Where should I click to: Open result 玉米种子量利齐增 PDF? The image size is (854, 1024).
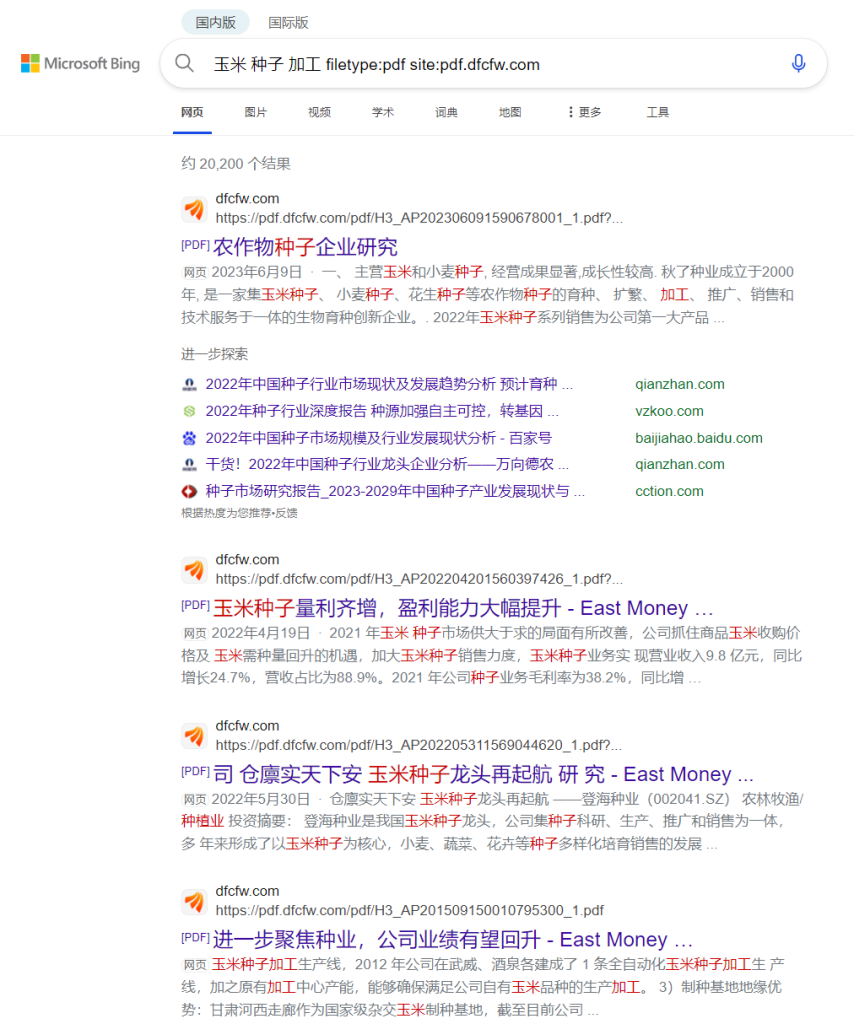pyautogui.click(x=450, y=608)
